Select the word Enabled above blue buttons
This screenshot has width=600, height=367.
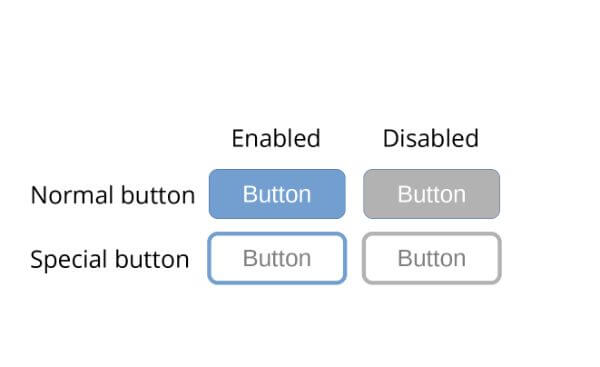tap(276, 138)
